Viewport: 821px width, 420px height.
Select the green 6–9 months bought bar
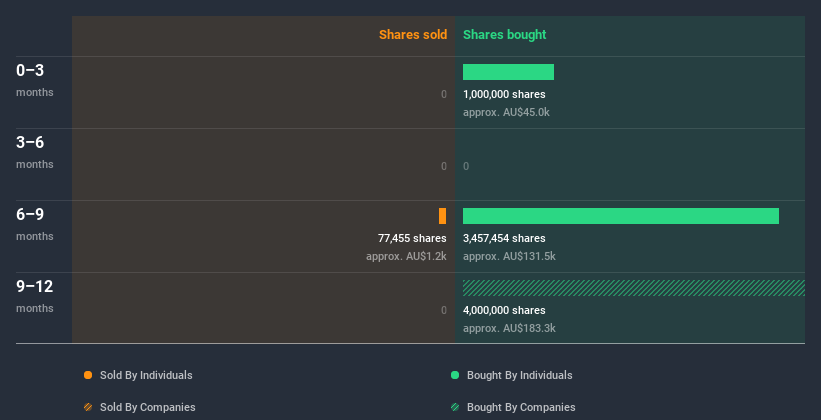click(x=620, y=216)
